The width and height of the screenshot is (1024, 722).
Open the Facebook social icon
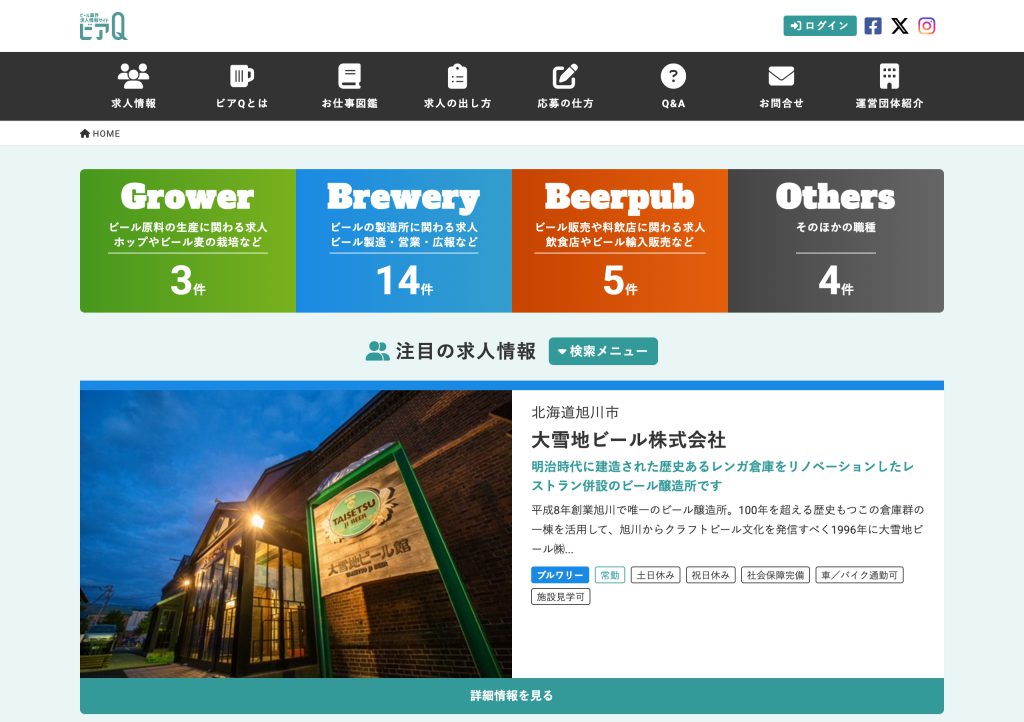pos(871,25)
